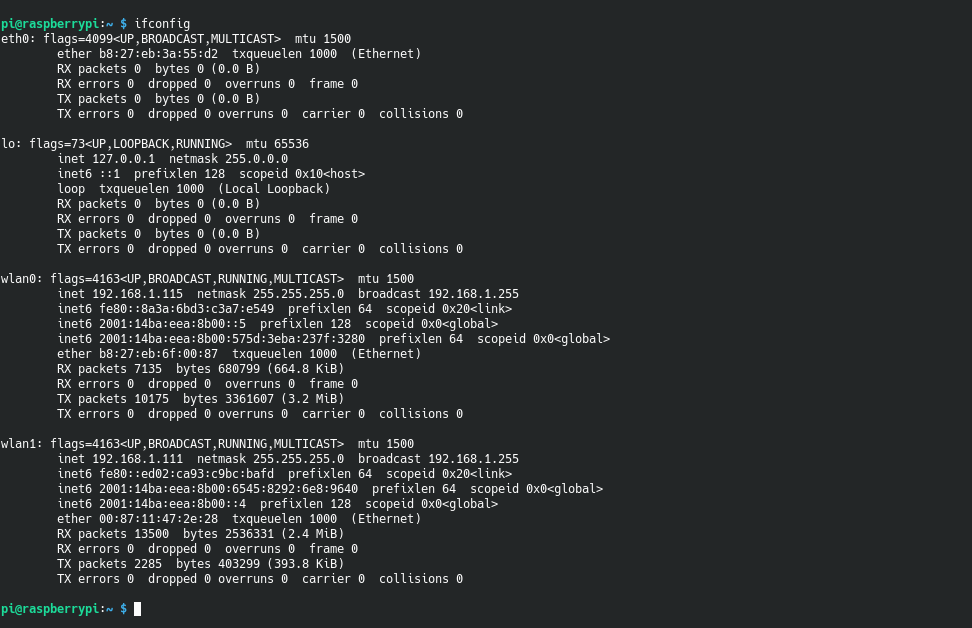Click wlan1 IP address 192.168.1.111
This screenshot has height=628, width=972.
pyautogui.click(x=138, y=459)
